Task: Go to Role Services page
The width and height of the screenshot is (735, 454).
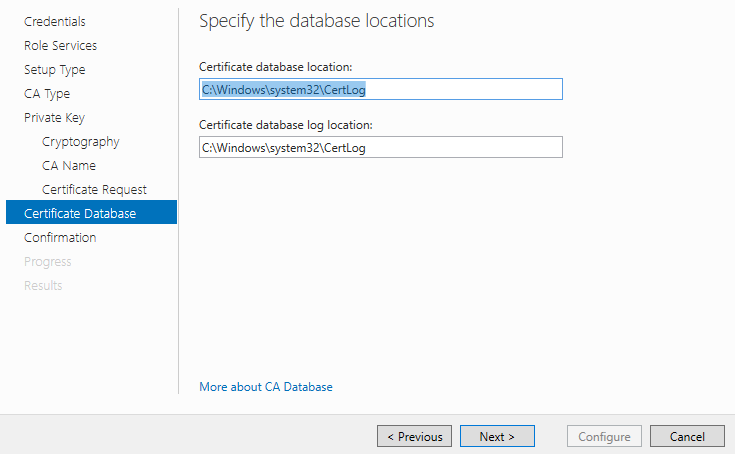Action: [x=60, y=45]
